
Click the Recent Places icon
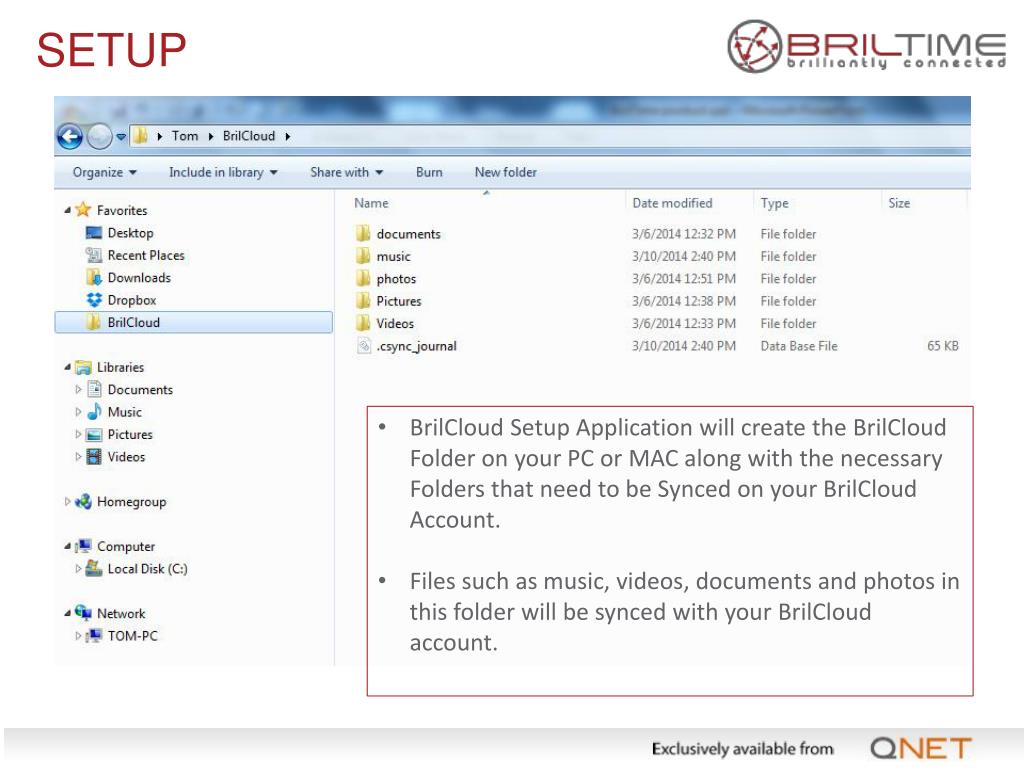click(94, 255)
